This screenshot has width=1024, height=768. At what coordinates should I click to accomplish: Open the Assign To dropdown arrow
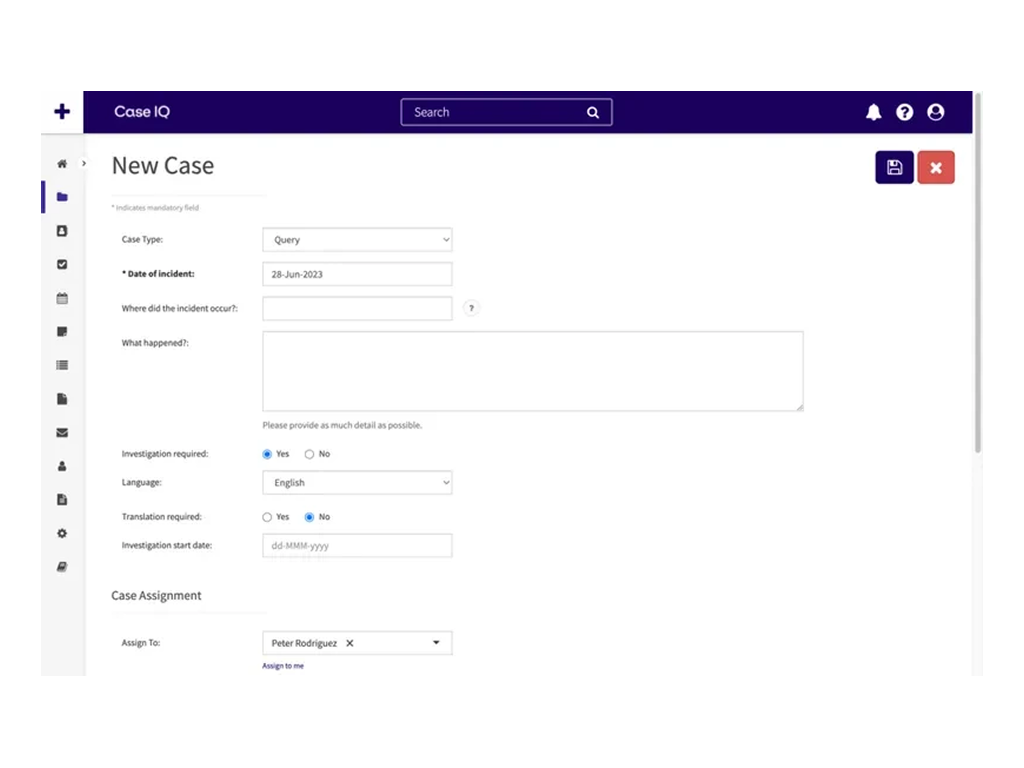point(436,643)
